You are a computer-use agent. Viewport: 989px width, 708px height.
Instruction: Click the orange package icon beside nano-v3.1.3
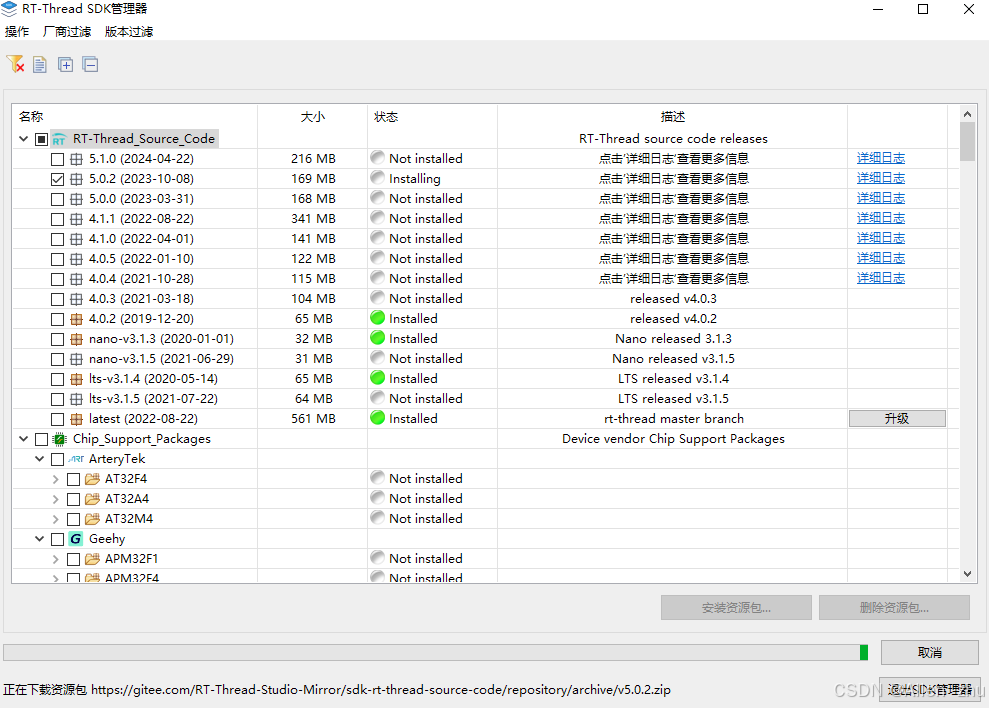[76, 339]
